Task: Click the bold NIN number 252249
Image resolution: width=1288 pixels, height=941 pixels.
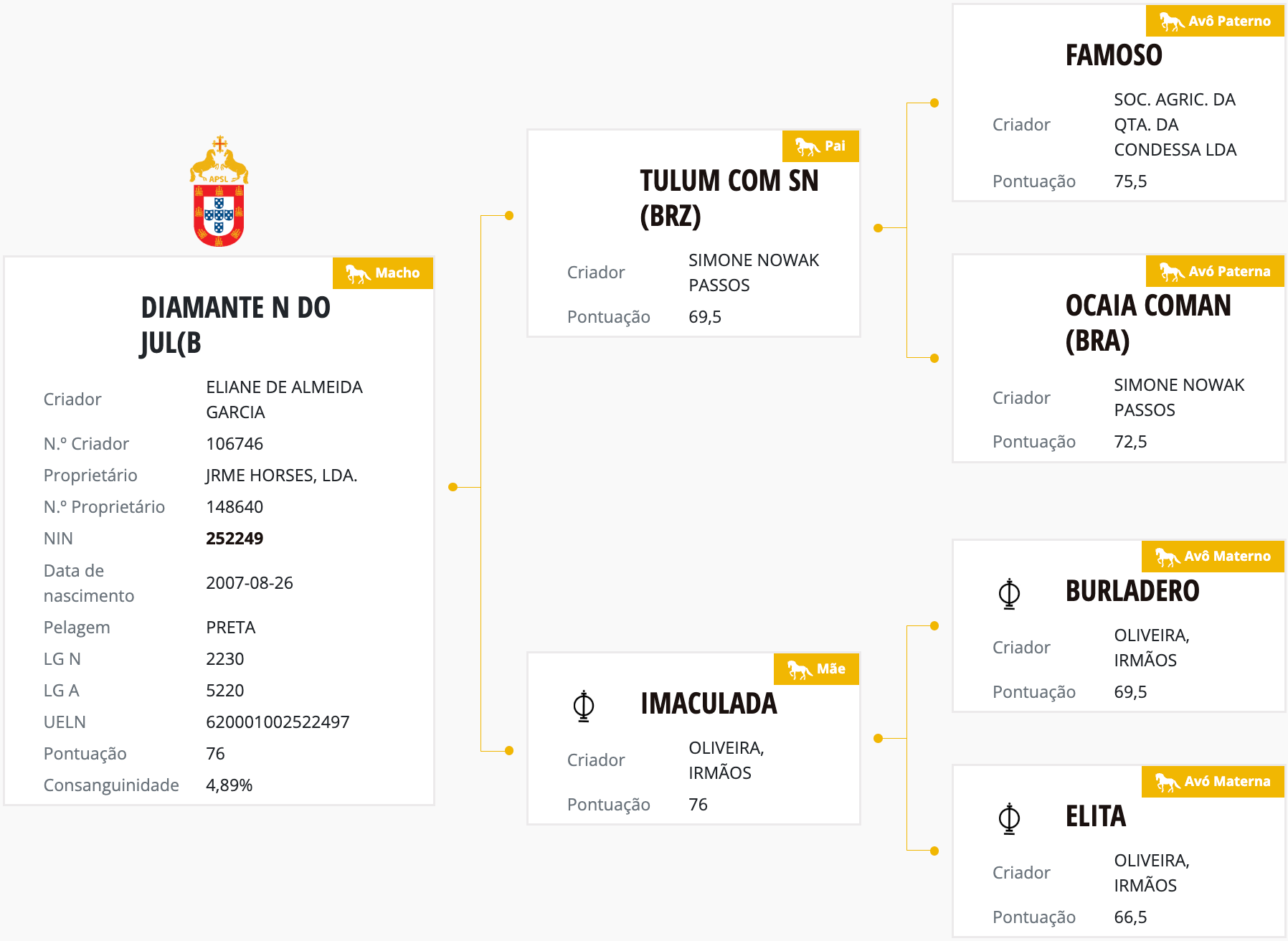Action: [235, 539]
